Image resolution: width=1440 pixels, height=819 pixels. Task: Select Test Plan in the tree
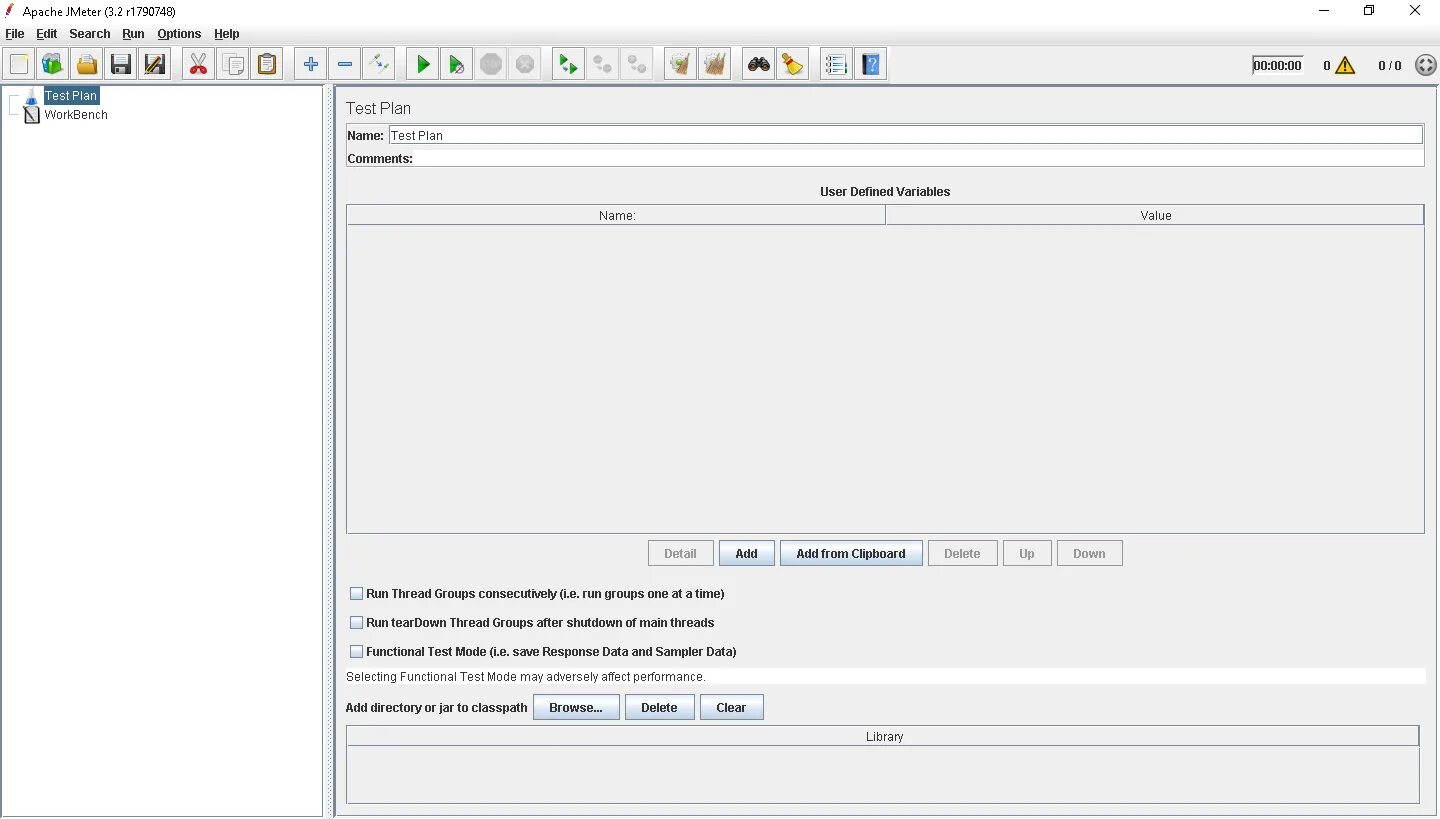[71, 96]
